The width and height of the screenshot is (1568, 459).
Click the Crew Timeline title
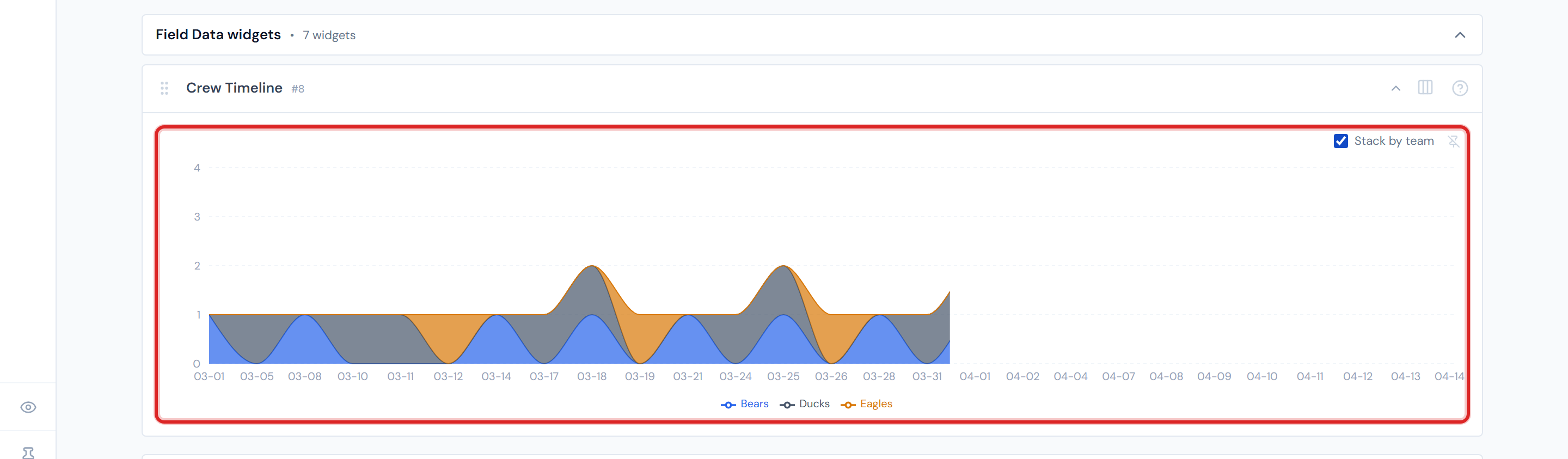234,88
